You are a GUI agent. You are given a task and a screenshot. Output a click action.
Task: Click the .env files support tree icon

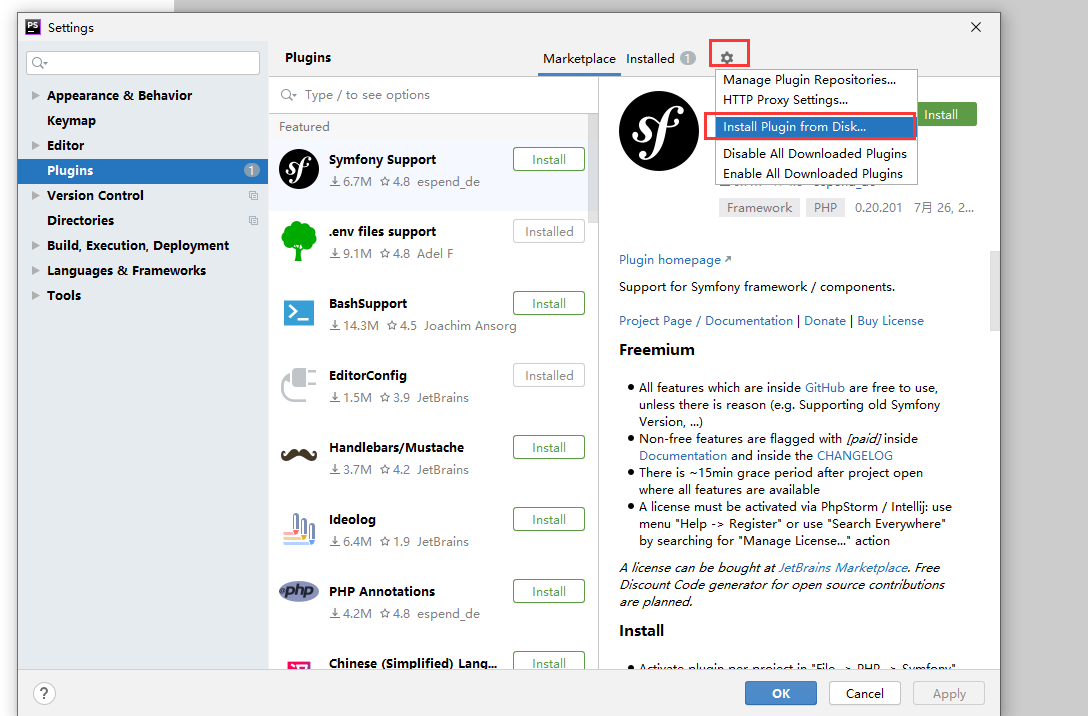tap(298, 241)
